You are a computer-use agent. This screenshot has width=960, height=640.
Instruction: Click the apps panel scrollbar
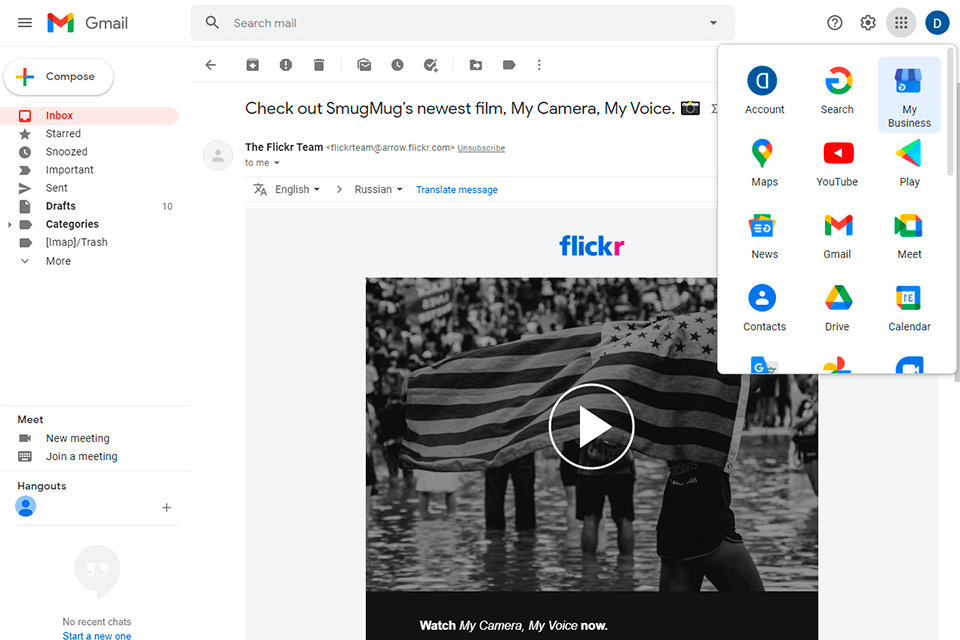[x=950, y=110]
